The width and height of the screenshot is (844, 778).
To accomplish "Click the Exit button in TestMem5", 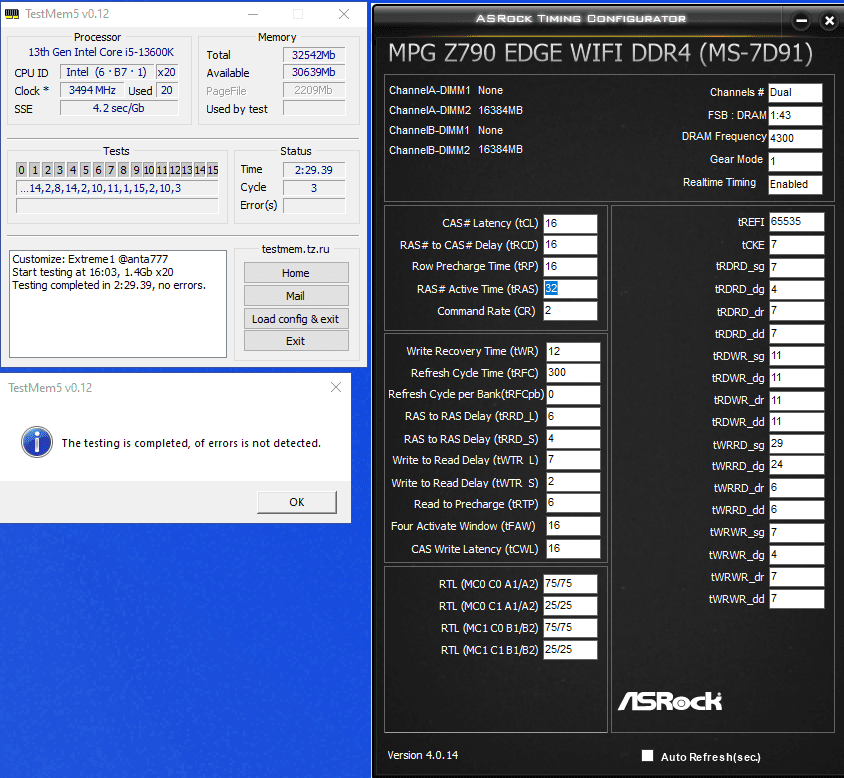I will (296, 341).
